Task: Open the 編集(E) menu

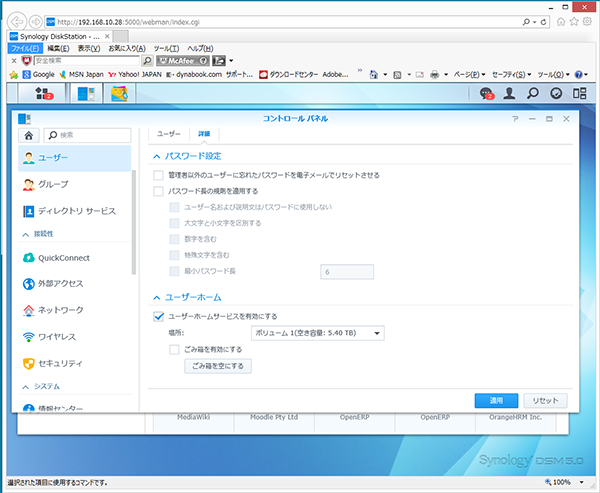Action: (58, 49)
